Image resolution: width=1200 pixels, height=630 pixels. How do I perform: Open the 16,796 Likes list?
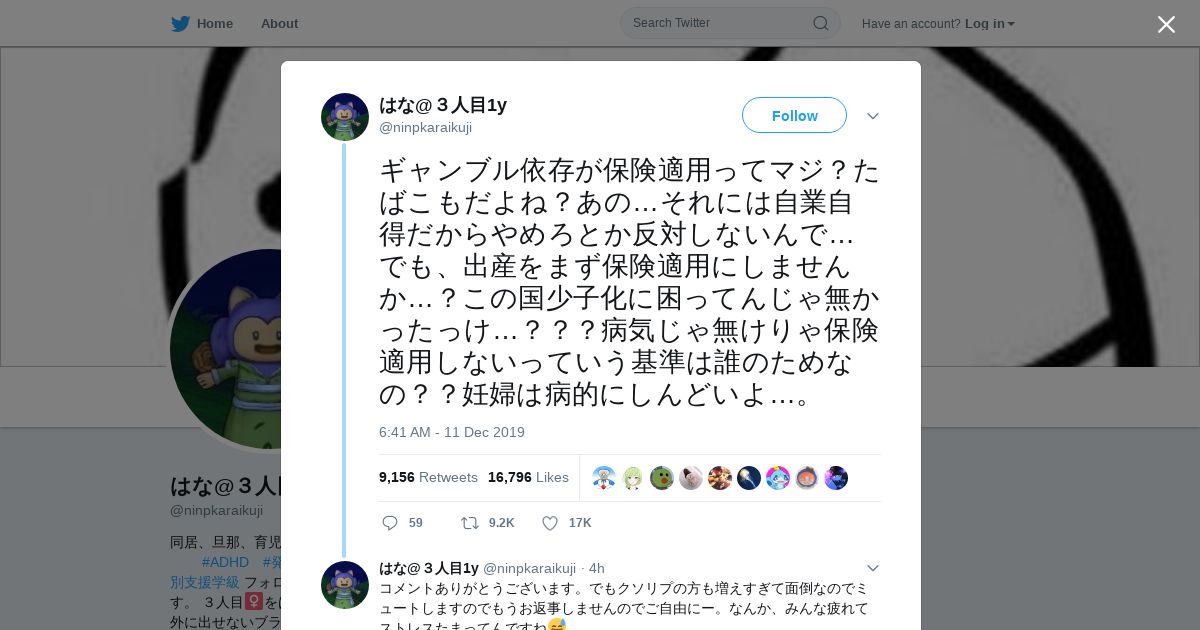click(x=528, y=477)
